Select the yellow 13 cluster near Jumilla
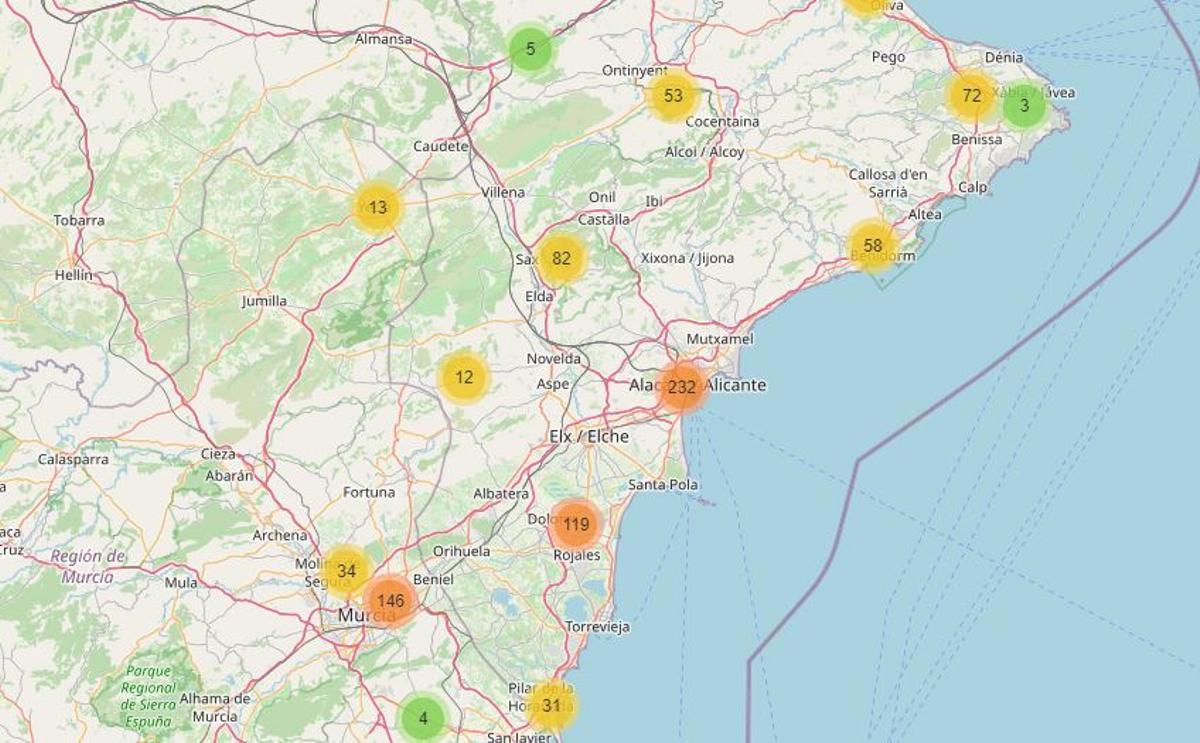This screenshot has width=1200, height=743. 377,208
